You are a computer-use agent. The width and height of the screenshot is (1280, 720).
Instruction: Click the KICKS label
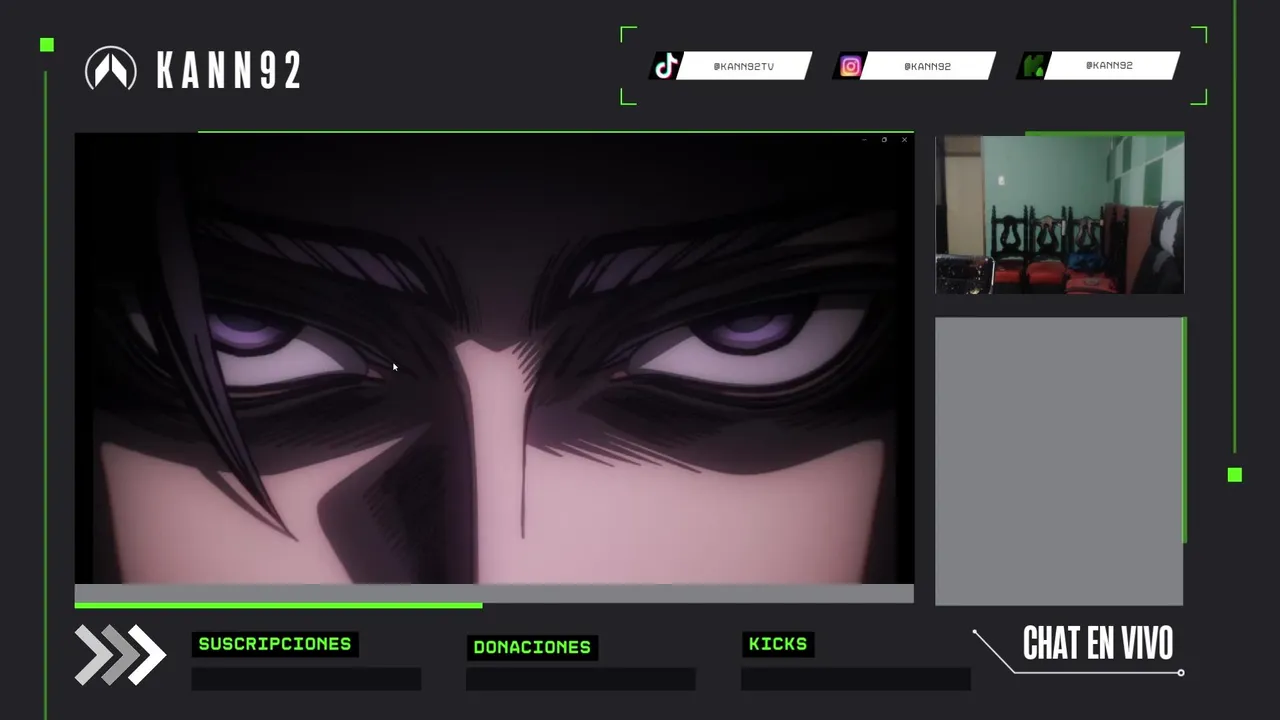(778, 644)
